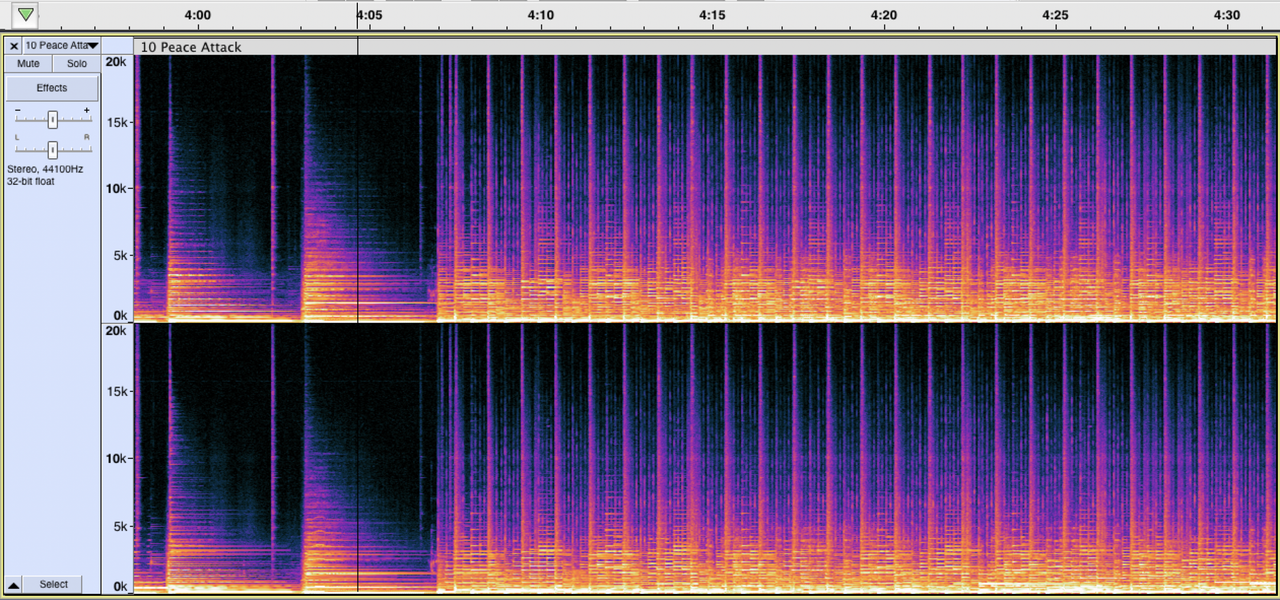Click the 5k label on the upper channel scale

(119, 256)
